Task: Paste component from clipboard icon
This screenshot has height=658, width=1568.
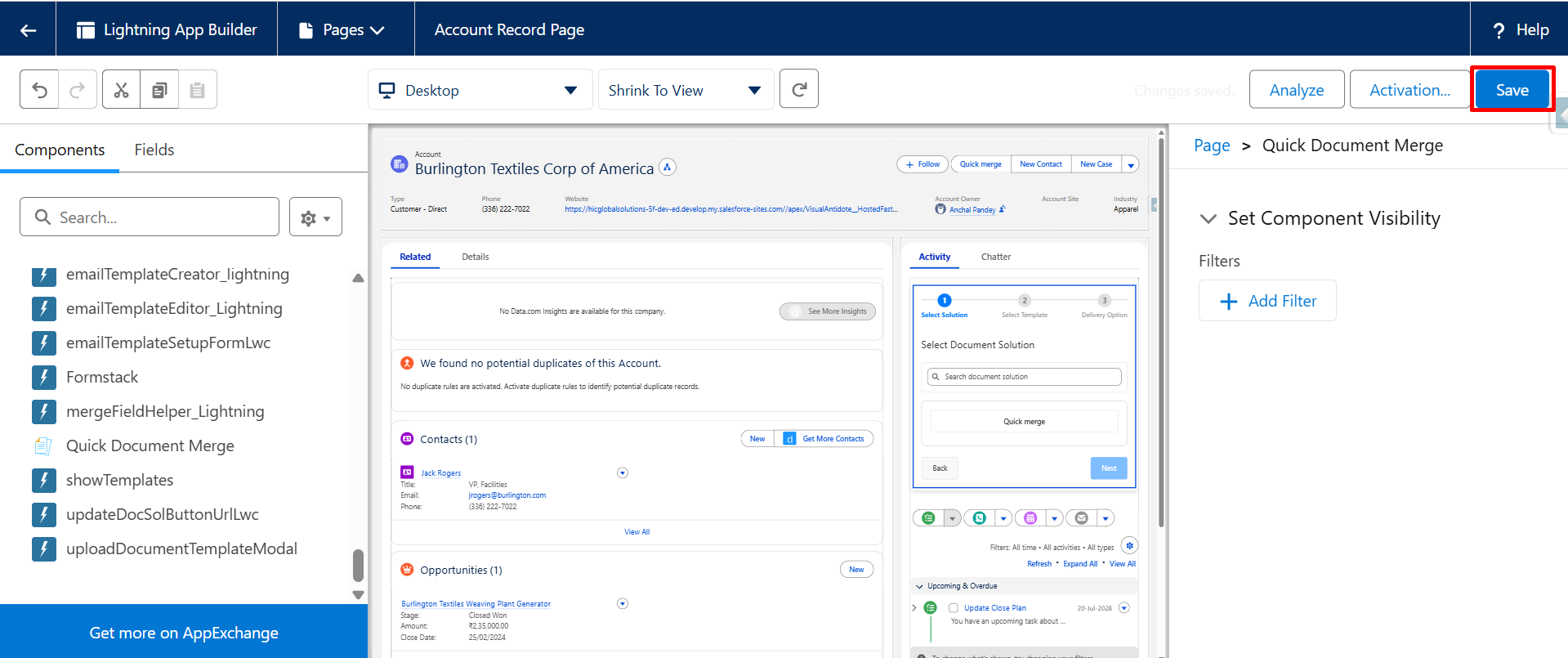Action: [197, 90]
